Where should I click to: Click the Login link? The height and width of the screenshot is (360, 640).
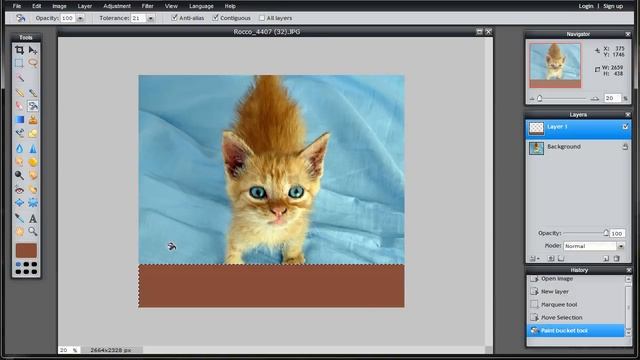(586, 6)
